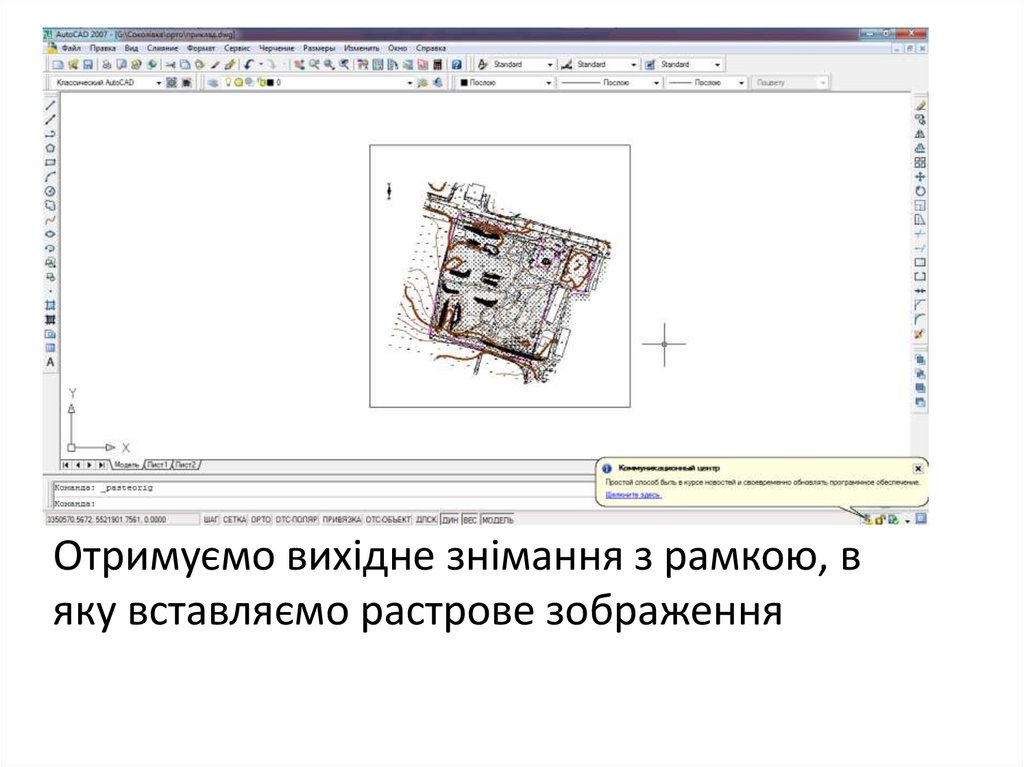Select the Multiline Text (A) tool

pos(50,362)
